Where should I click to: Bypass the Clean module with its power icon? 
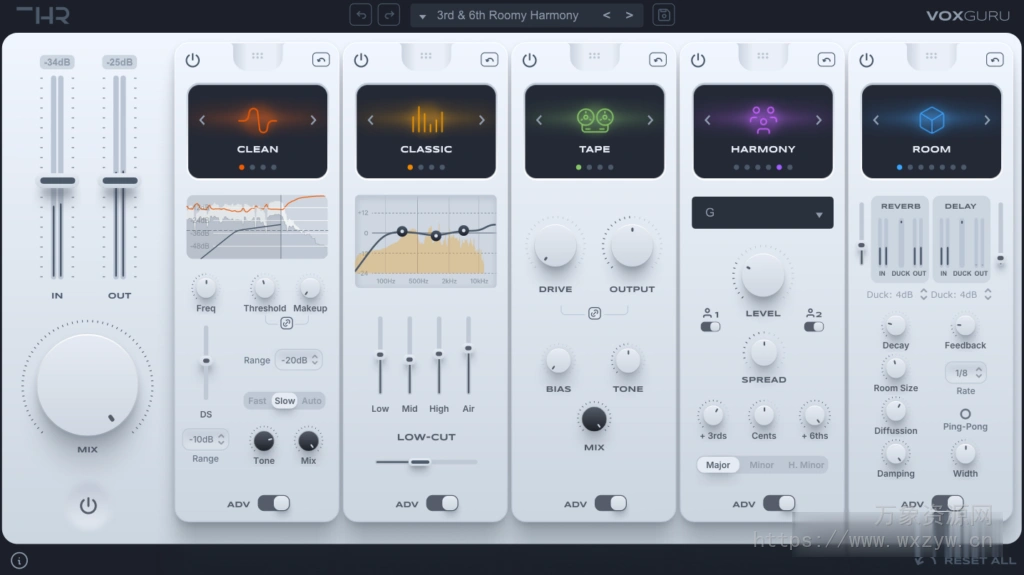click(x=192, y=60)
